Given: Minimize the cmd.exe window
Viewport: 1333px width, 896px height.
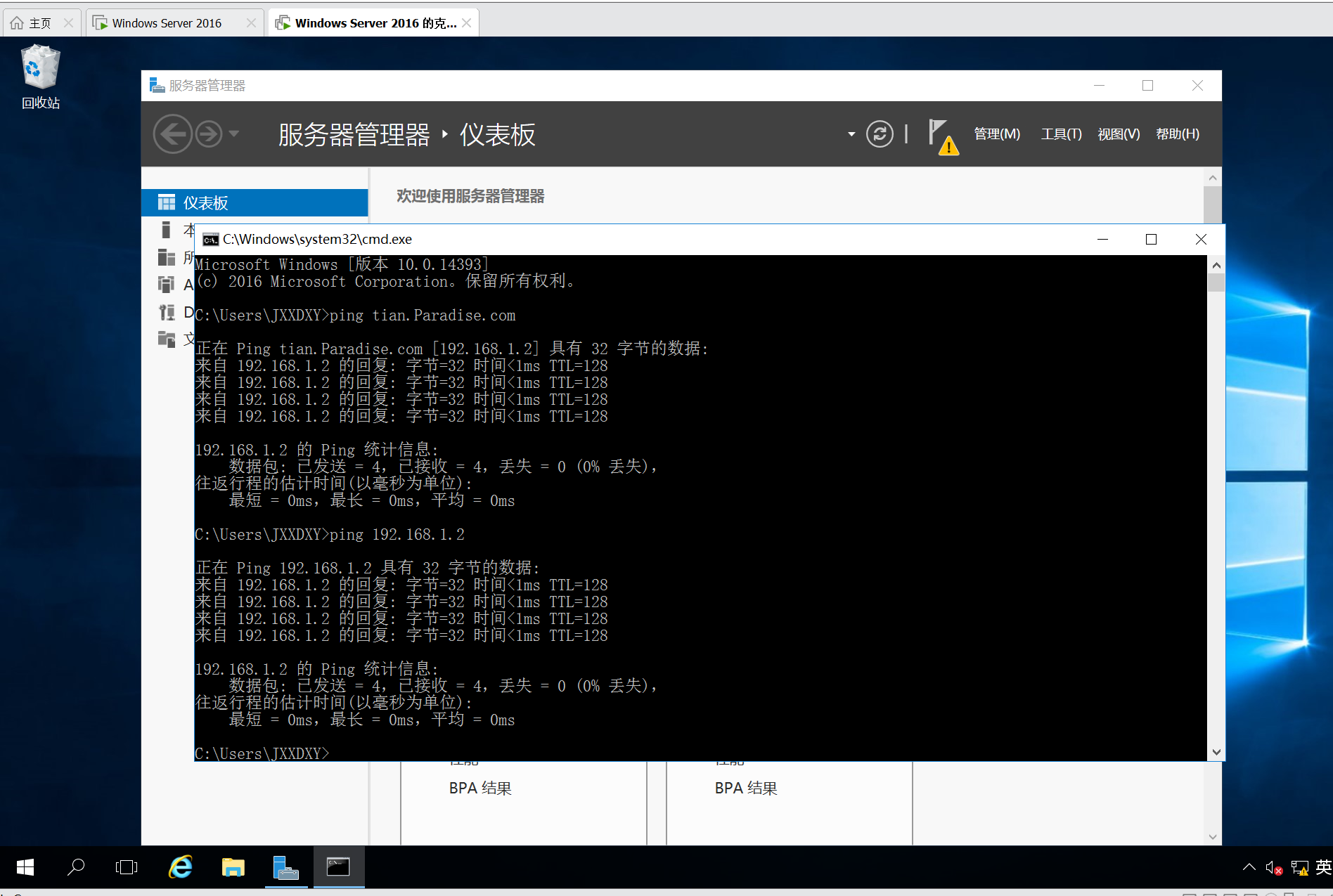Looking at the screenshot, I should (x=1102, y=240).
